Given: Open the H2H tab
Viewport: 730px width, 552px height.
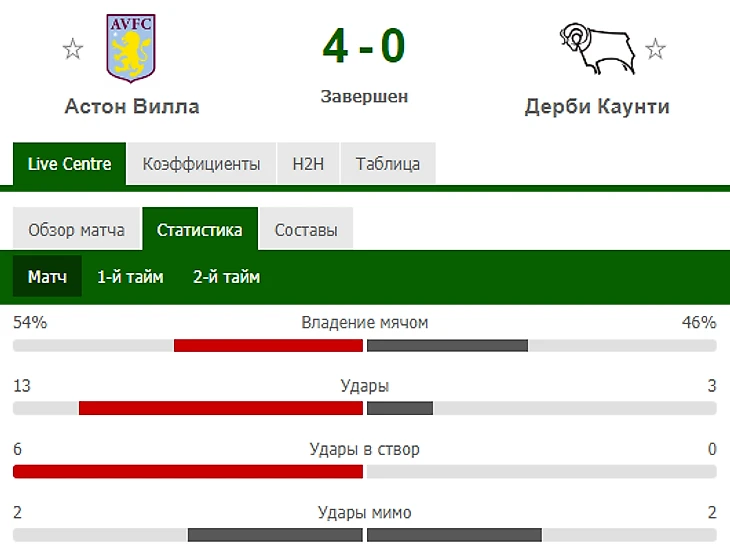Looking at the screenshot, I should click(x=308, y=164).
